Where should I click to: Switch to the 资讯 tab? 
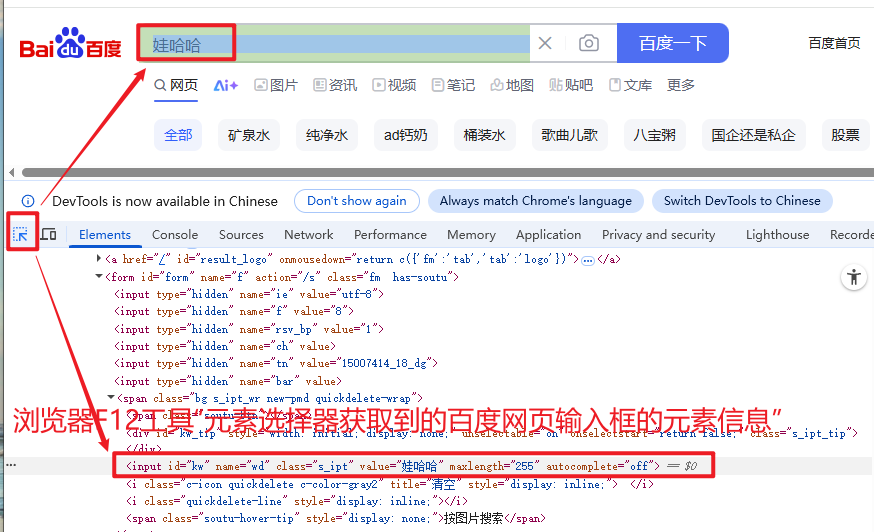(335, 85)
